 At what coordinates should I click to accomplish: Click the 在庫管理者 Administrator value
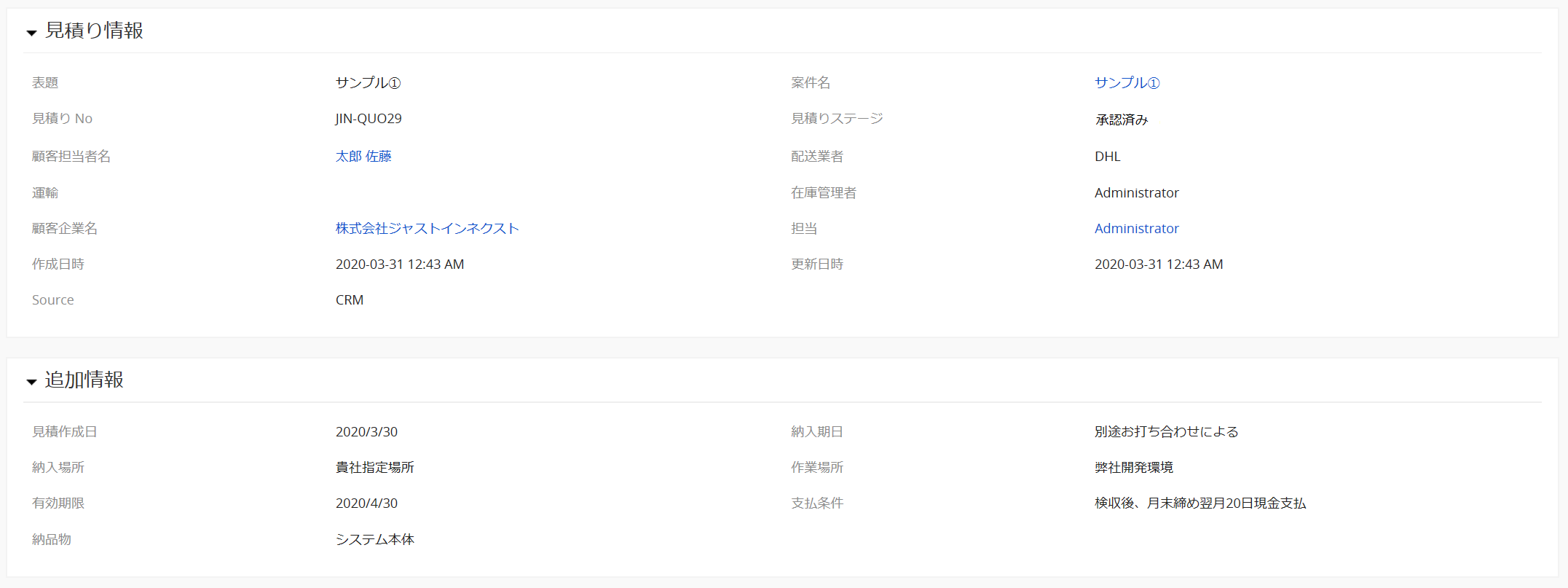click(x=1136, y=192)
